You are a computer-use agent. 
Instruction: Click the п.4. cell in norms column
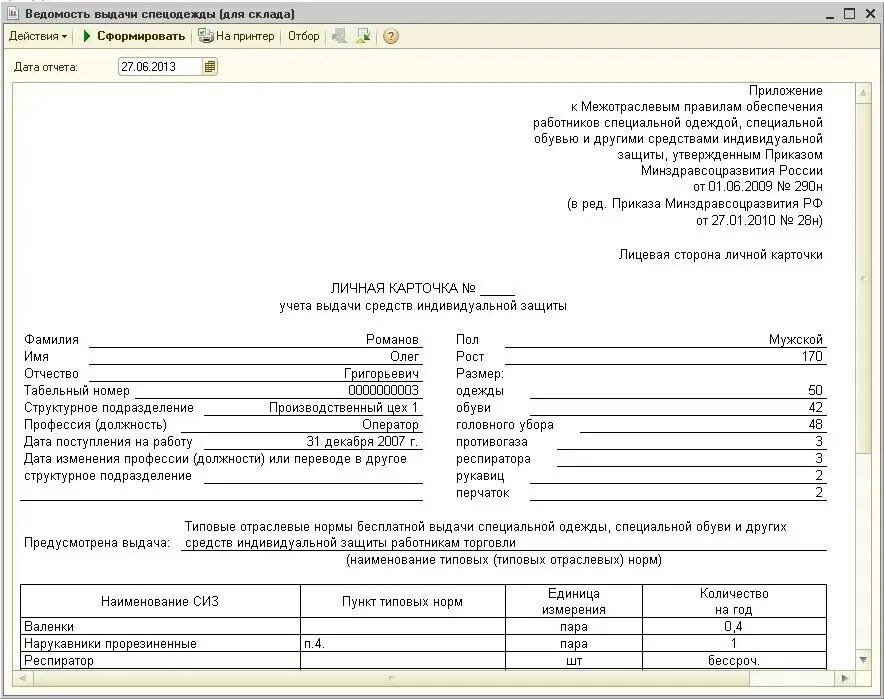tap(403, 643)
